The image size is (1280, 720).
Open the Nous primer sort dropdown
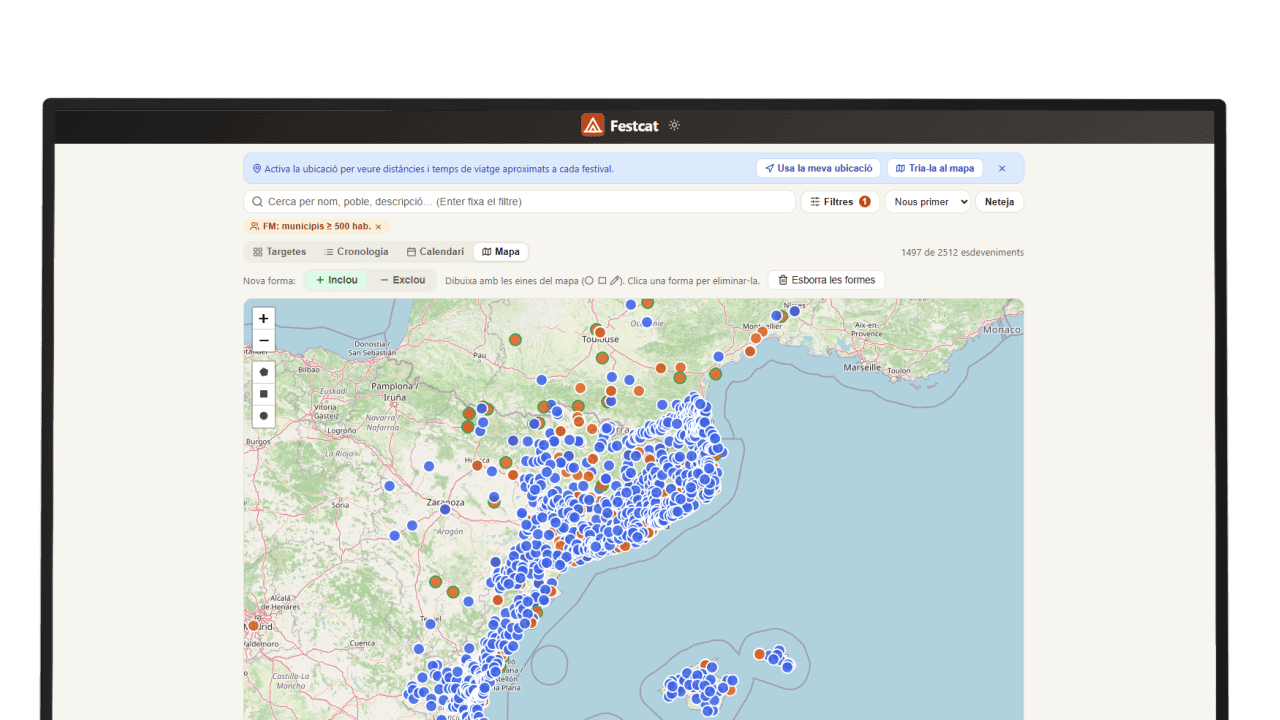928,202
